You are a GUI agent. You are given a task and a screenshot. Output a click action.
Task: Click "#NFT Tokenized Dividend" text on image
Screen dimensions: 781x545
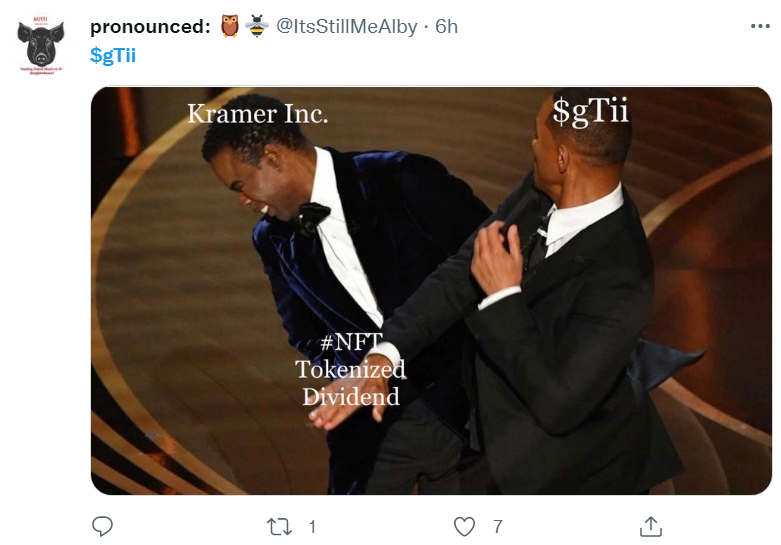pos(351,369)
